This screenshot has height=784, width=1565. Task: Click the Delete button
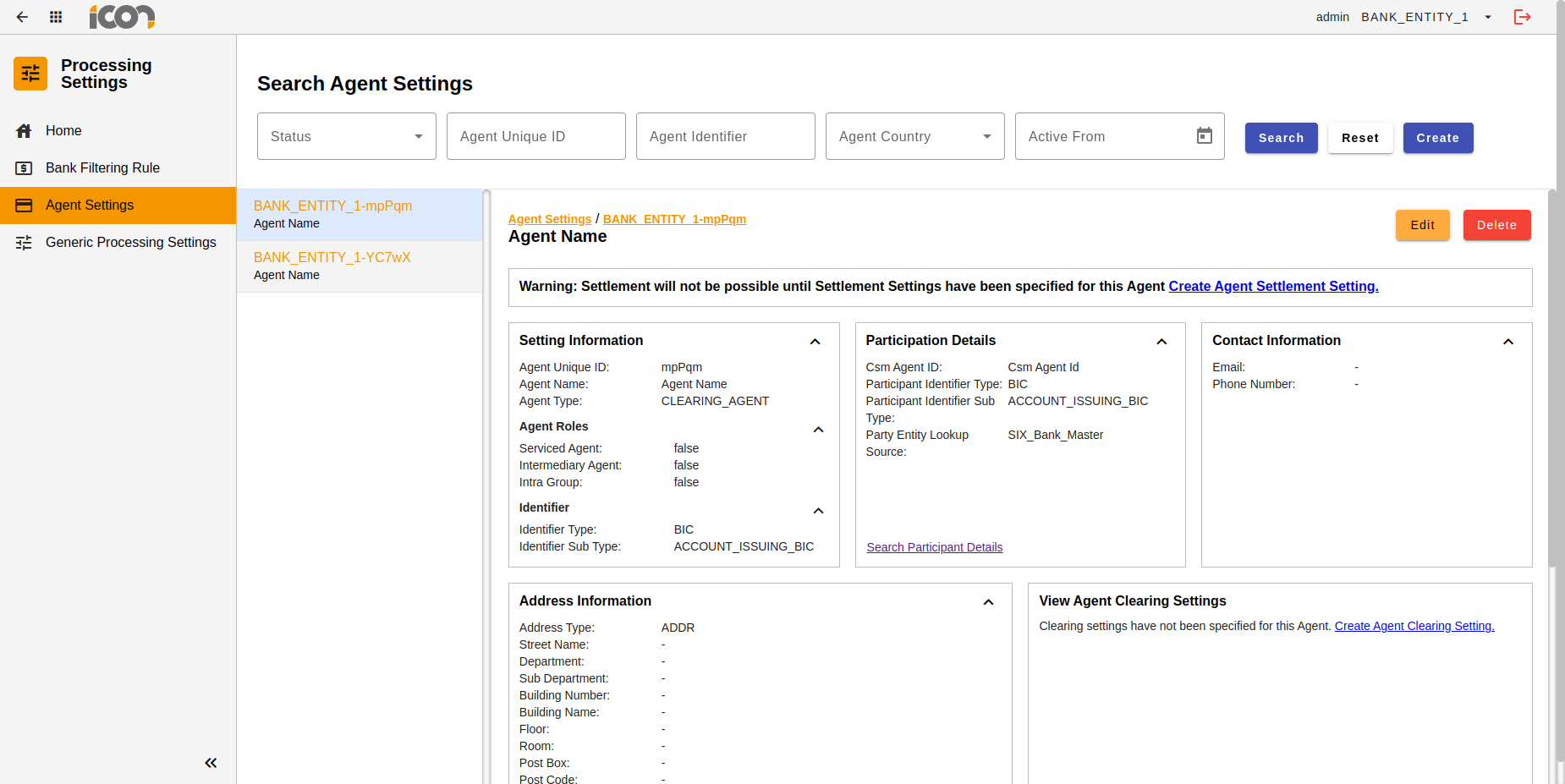pos(1496,225)
